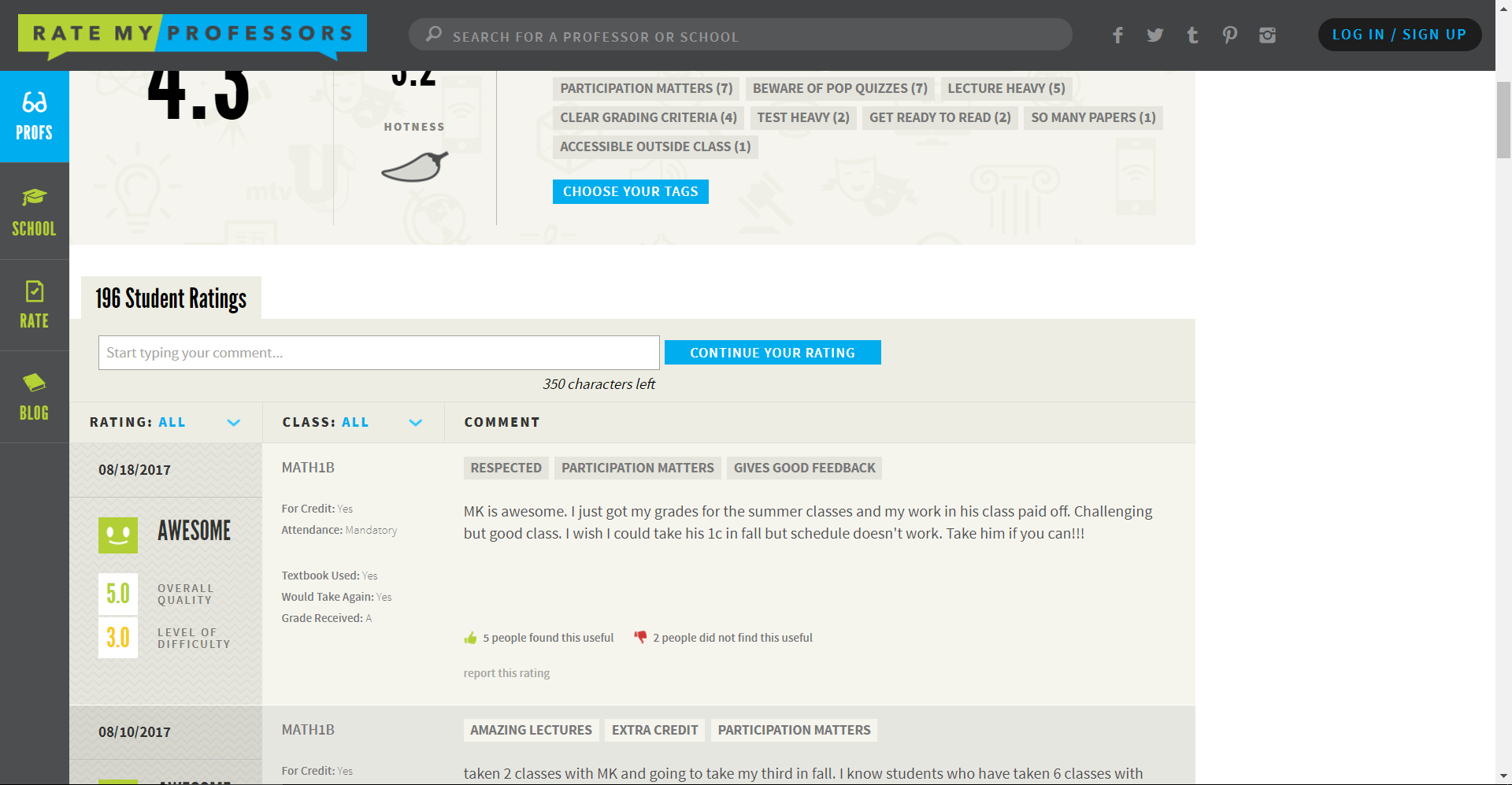Open the Class: All filter
This screenshot has height=785, width=1512.
pos(353,423)
